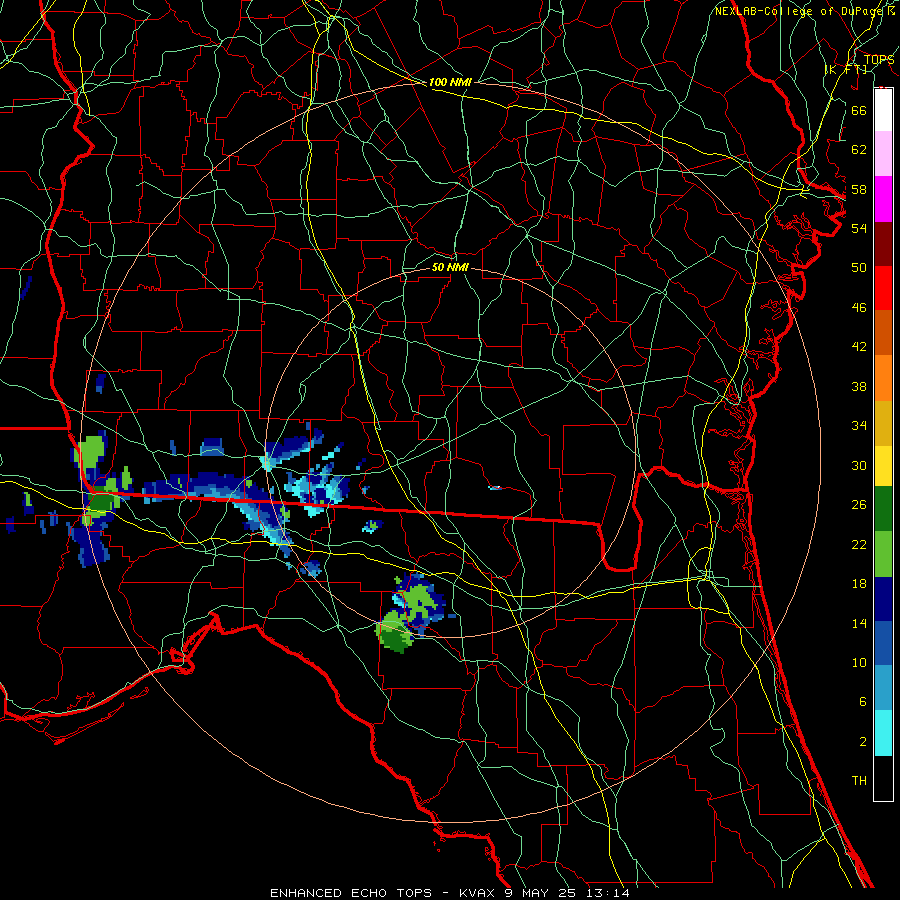The width and height of the screenshot is (900, 900).
Task: Click the legend value '62'
Action: click(859, 150)
